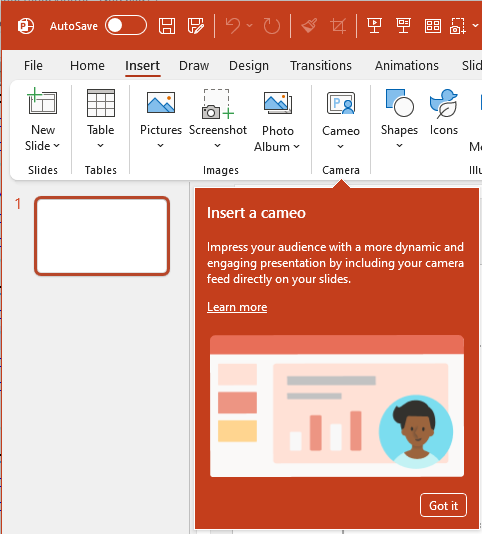The width and height of the screenshot is (482, 534).
Task: Click the Redo/Repeat icon
Action: tap(271, 26)
